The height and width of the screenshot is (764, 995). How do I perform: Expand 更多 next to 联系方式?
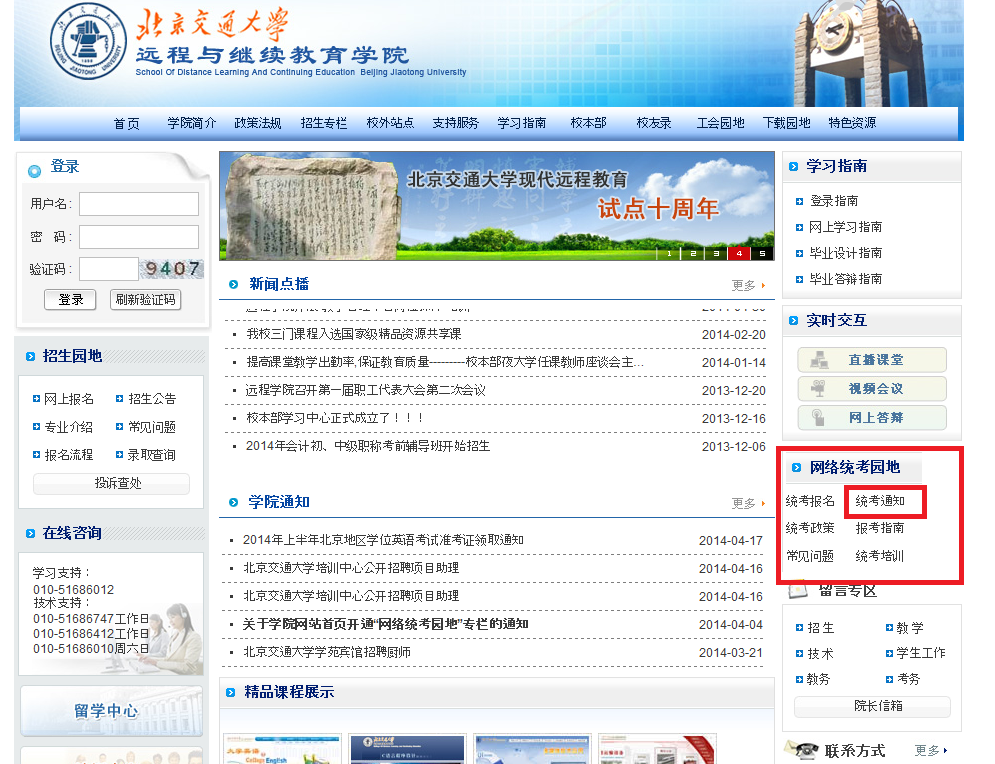pyautogui.click(x=929, y=751)
